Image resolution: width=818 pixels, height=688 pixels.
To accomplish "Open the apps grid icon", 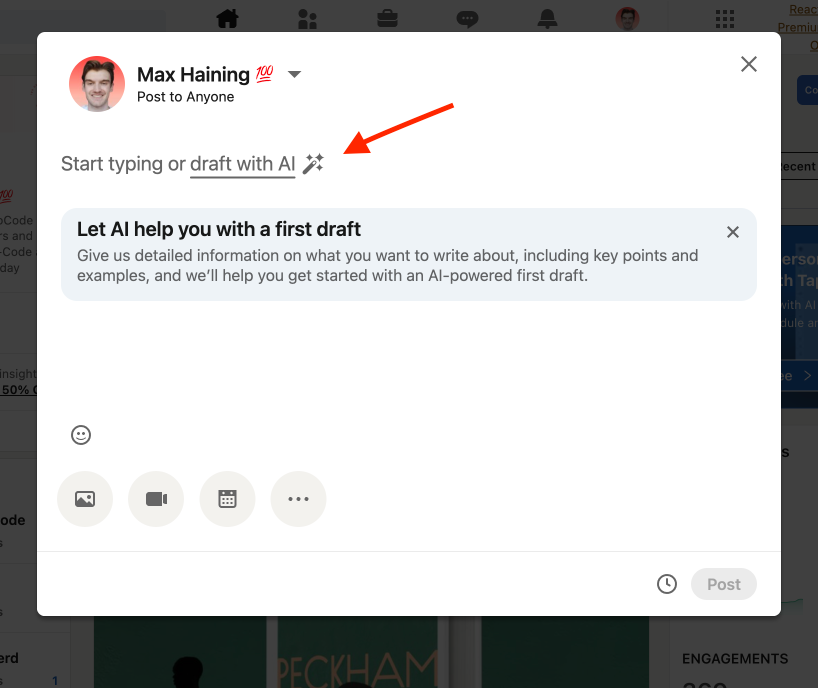I will 725,19.
